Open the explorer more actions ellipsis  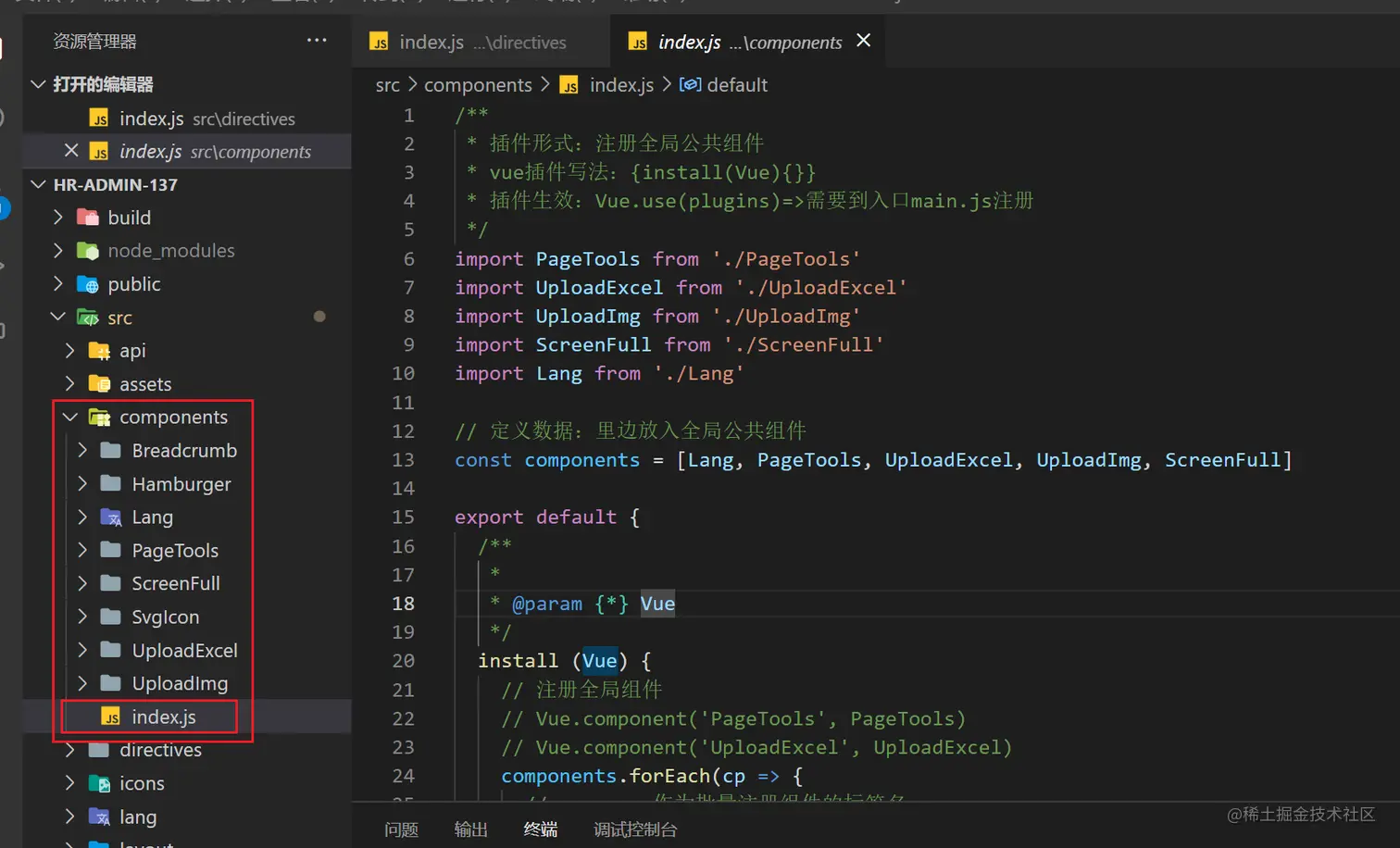pos(317,41)
